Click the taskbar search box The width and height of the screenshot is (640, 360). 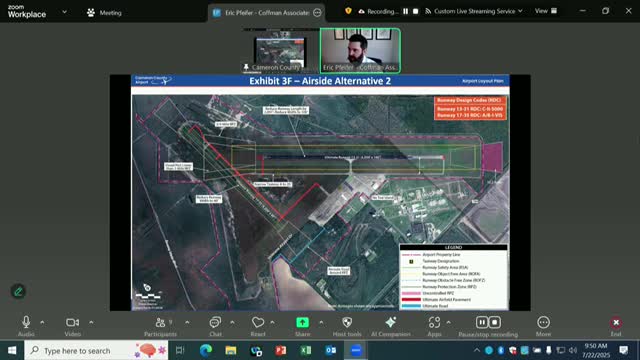coord(96,350)
